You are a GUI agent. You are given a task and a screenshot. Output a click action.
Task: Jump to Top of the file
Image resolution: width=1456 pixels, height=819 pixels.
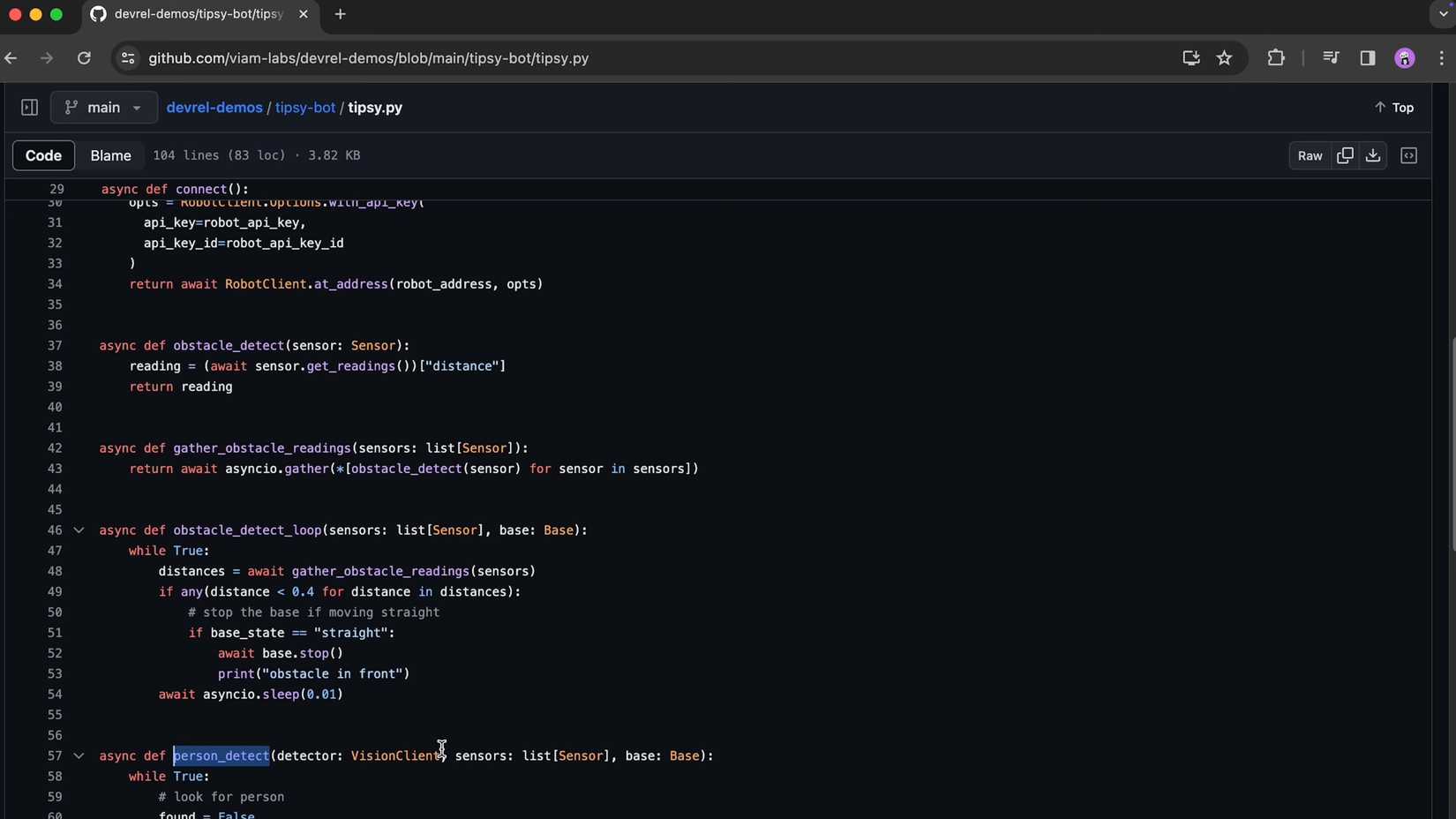pos(1394,108)
